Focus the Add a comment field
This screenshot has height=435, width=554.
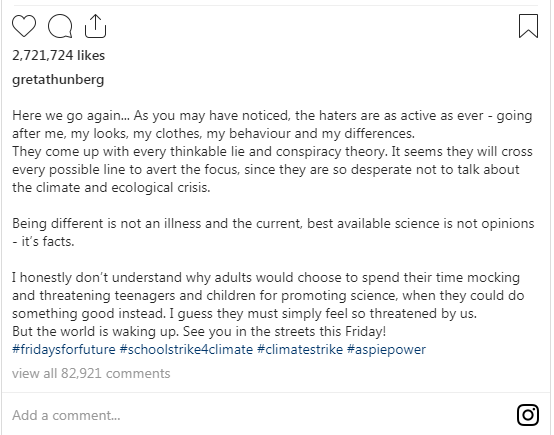point(261,415)
